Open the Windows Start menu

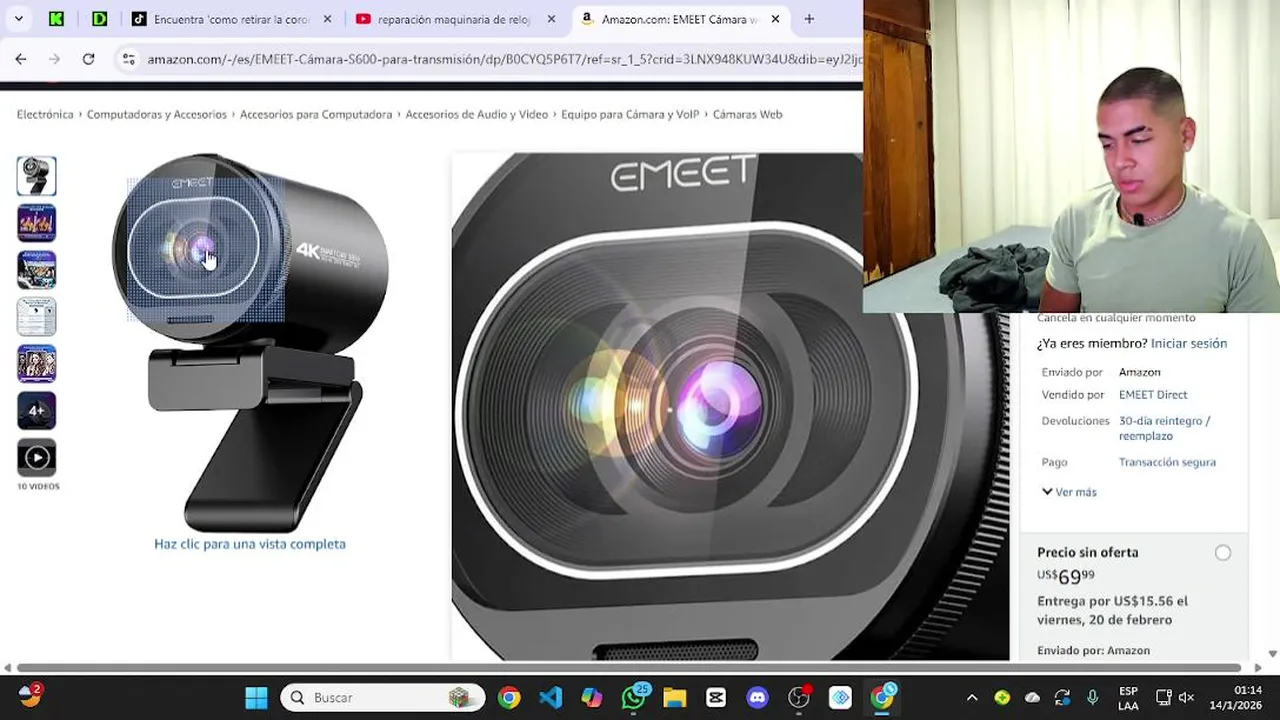(256, 697)
